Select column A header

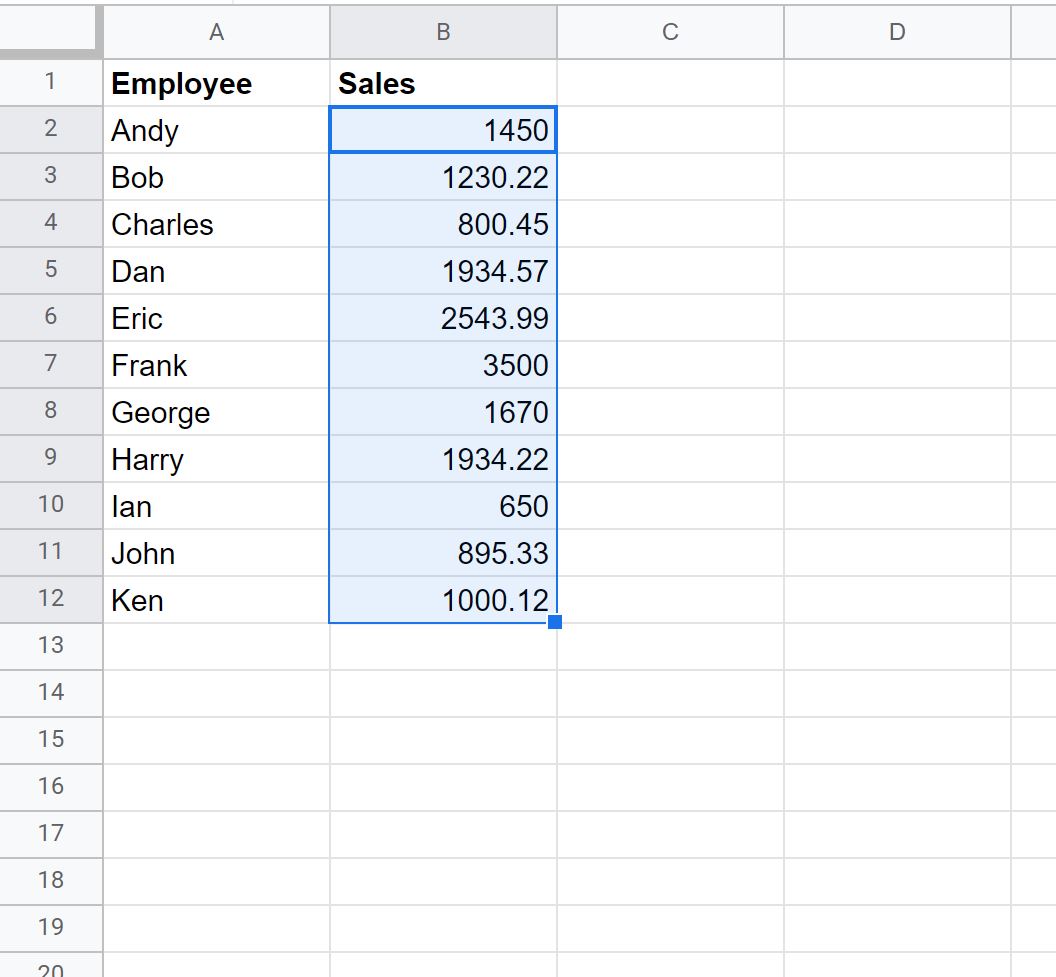(x=216, y=31)
